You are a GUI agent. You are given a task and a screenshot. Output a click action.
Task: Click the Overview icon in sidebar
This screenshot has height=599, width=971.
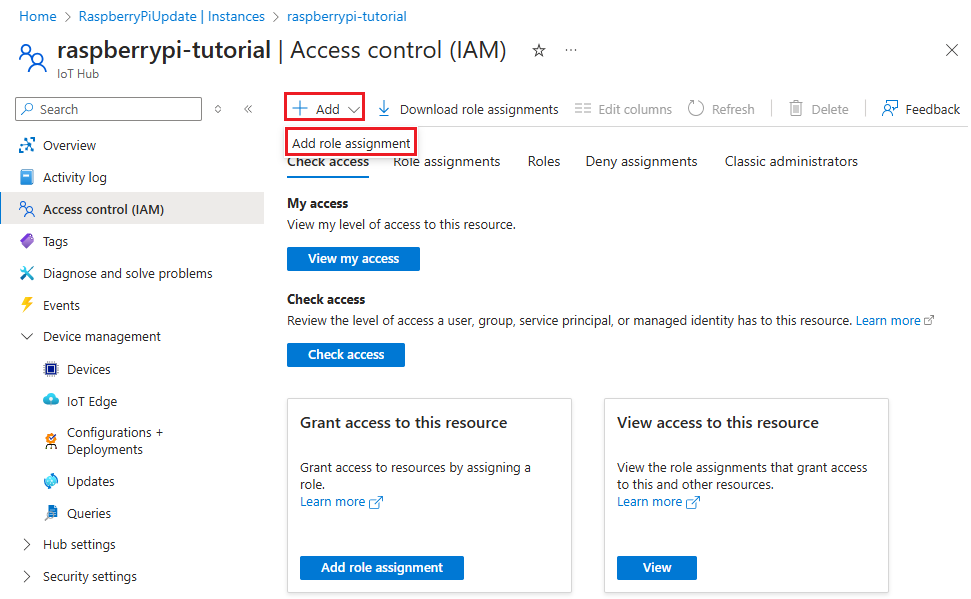tap(27, 146)
